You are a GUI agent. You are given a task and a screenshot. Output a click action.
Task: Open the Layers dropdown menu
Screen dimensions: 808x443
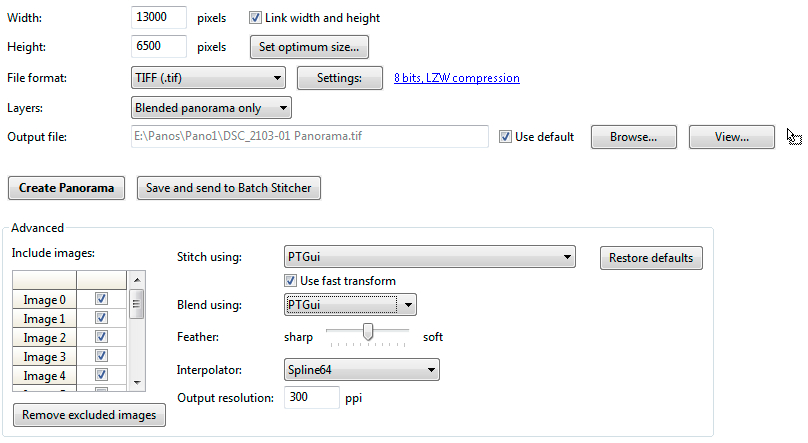point(211,108)
